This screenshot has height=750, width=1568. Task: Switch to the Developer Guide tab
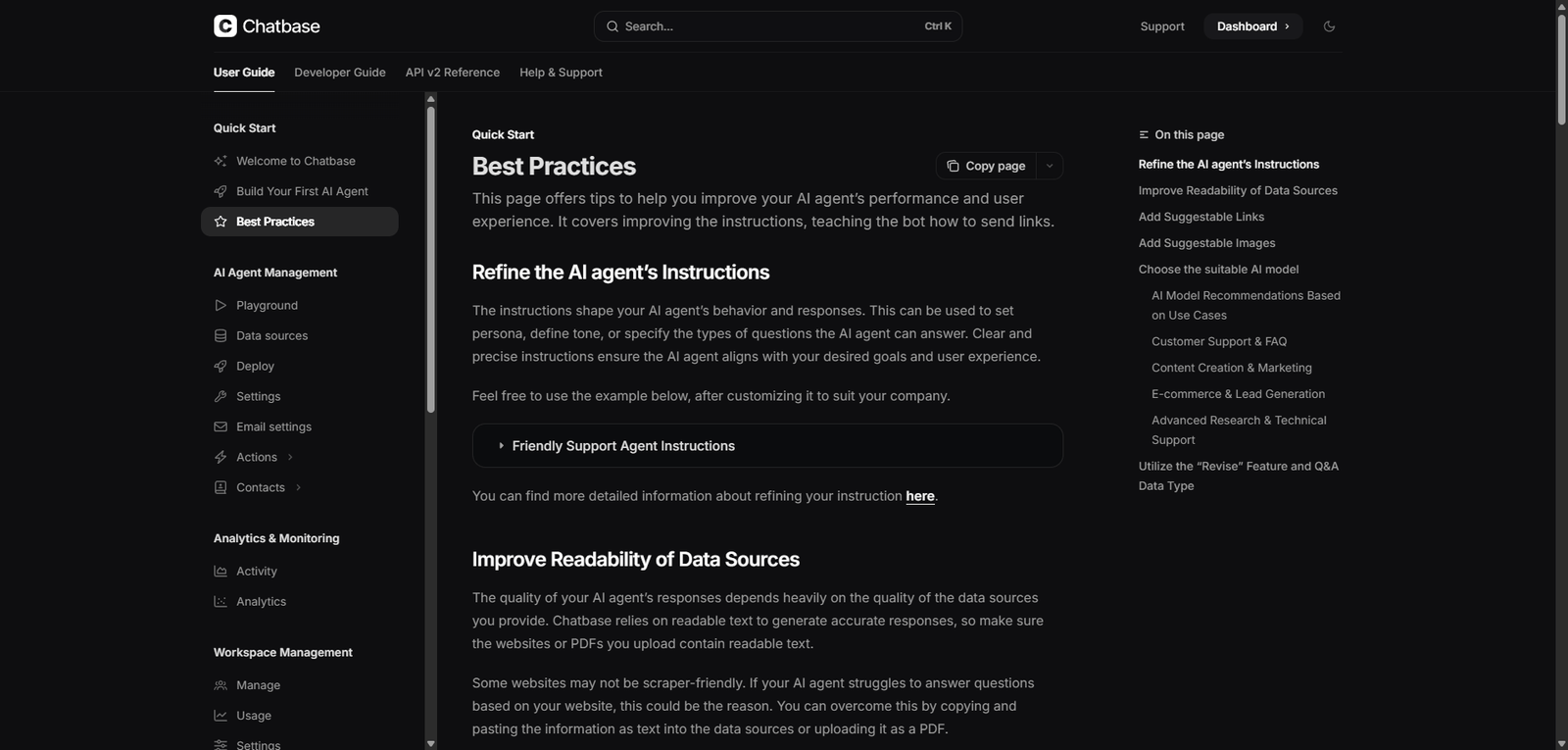coord(339,73)
